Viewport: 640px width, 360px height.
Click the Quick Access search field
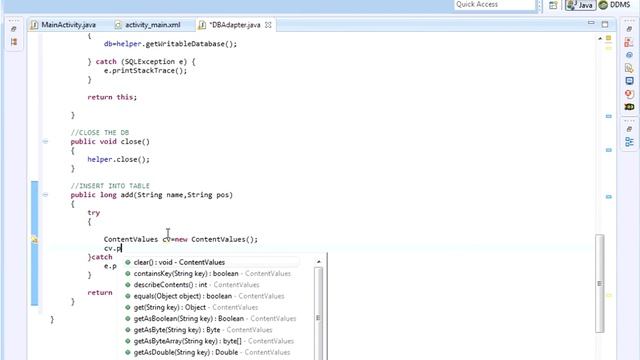pos(495,4)
